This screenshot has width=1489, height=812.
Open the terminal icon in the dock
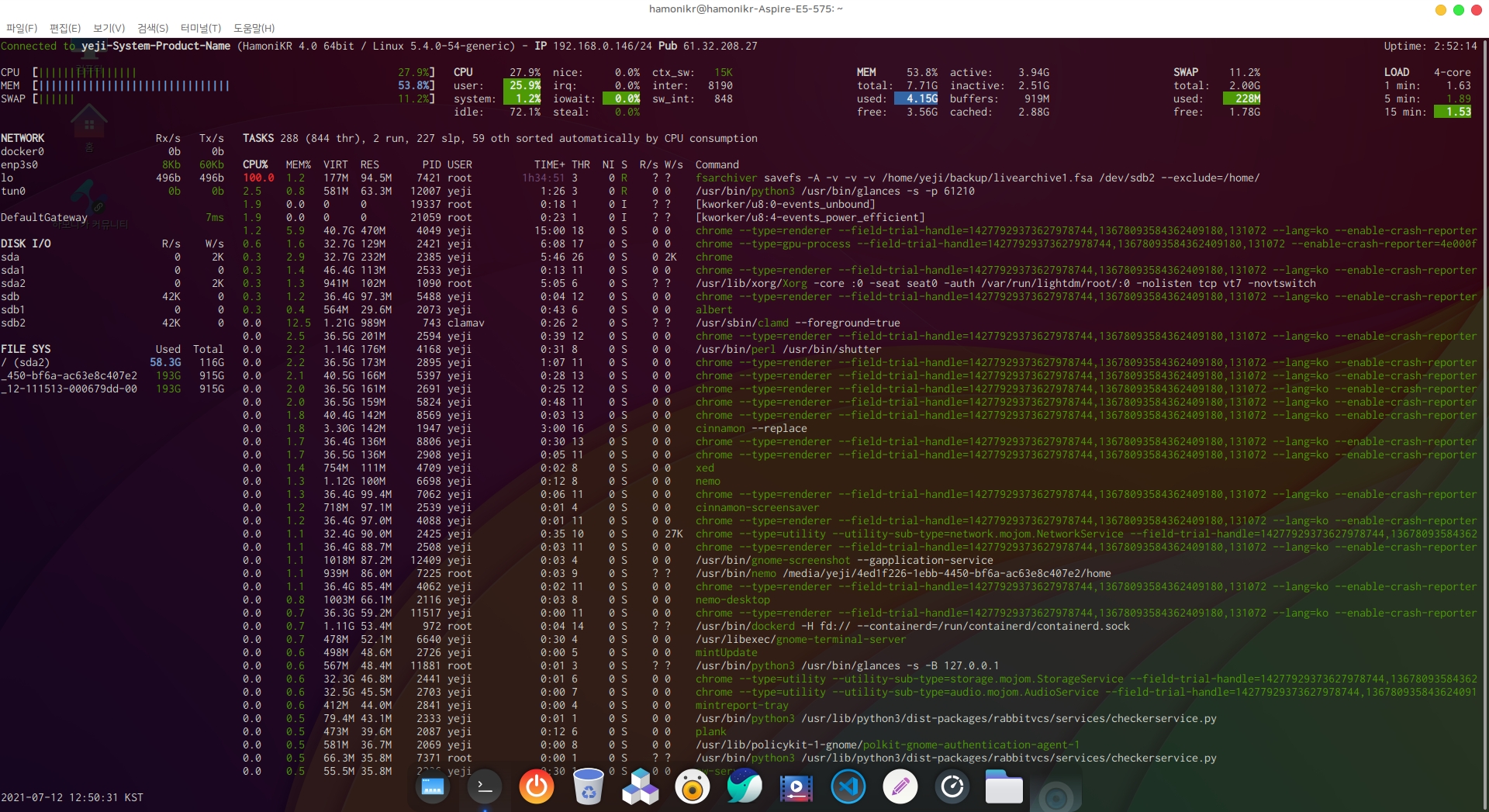tap(485, 787)
